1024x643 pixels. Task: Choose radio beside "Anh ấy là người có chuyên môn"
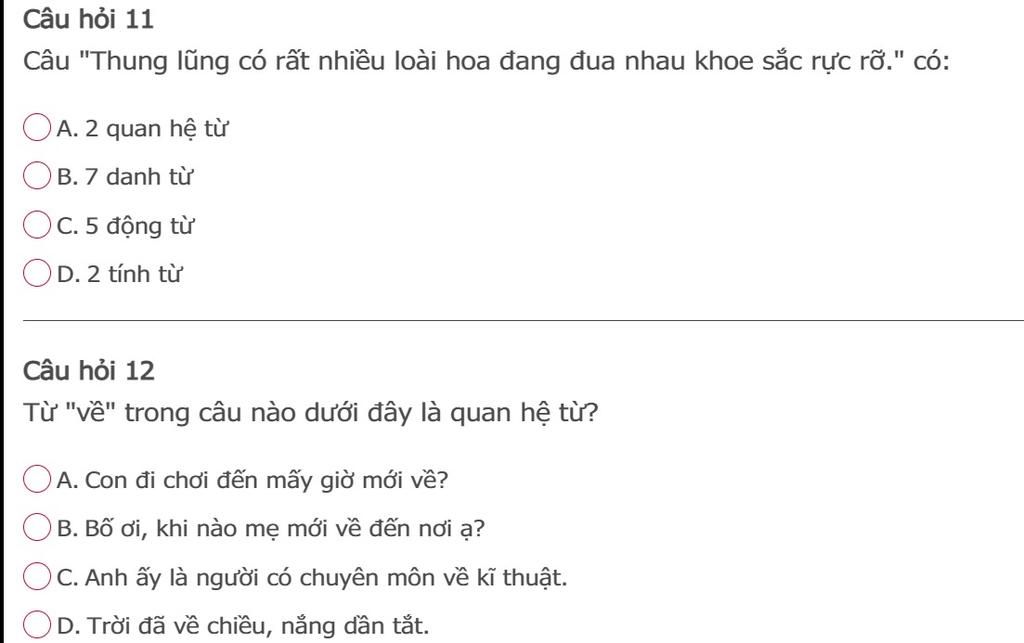click(37, 578)
